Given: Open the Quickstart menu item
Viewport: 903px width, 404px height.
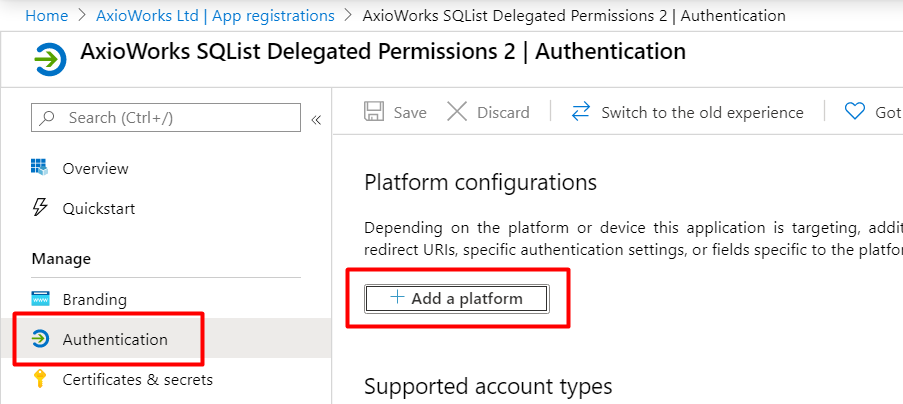Looking at the screenshot, I should click(x=98, y=208).
